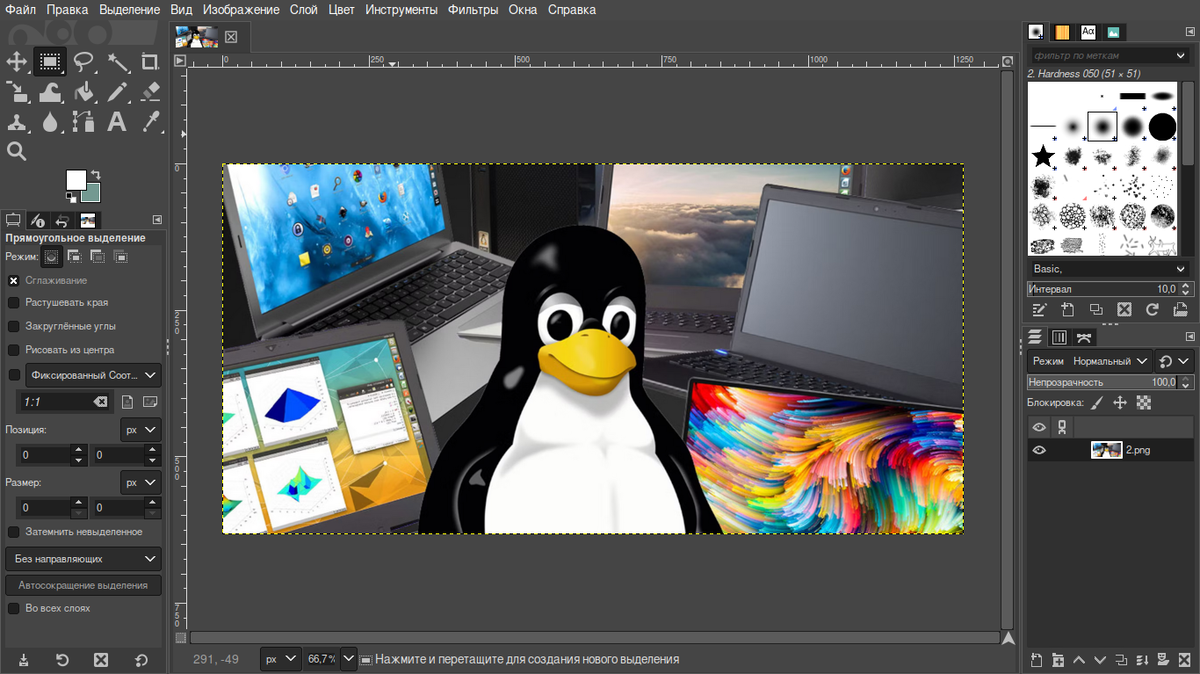This screenshot has height=674, width=1200.
Task: Select the Bucket Fill tool
Action: pyautogui.click(x=84, y=92)
